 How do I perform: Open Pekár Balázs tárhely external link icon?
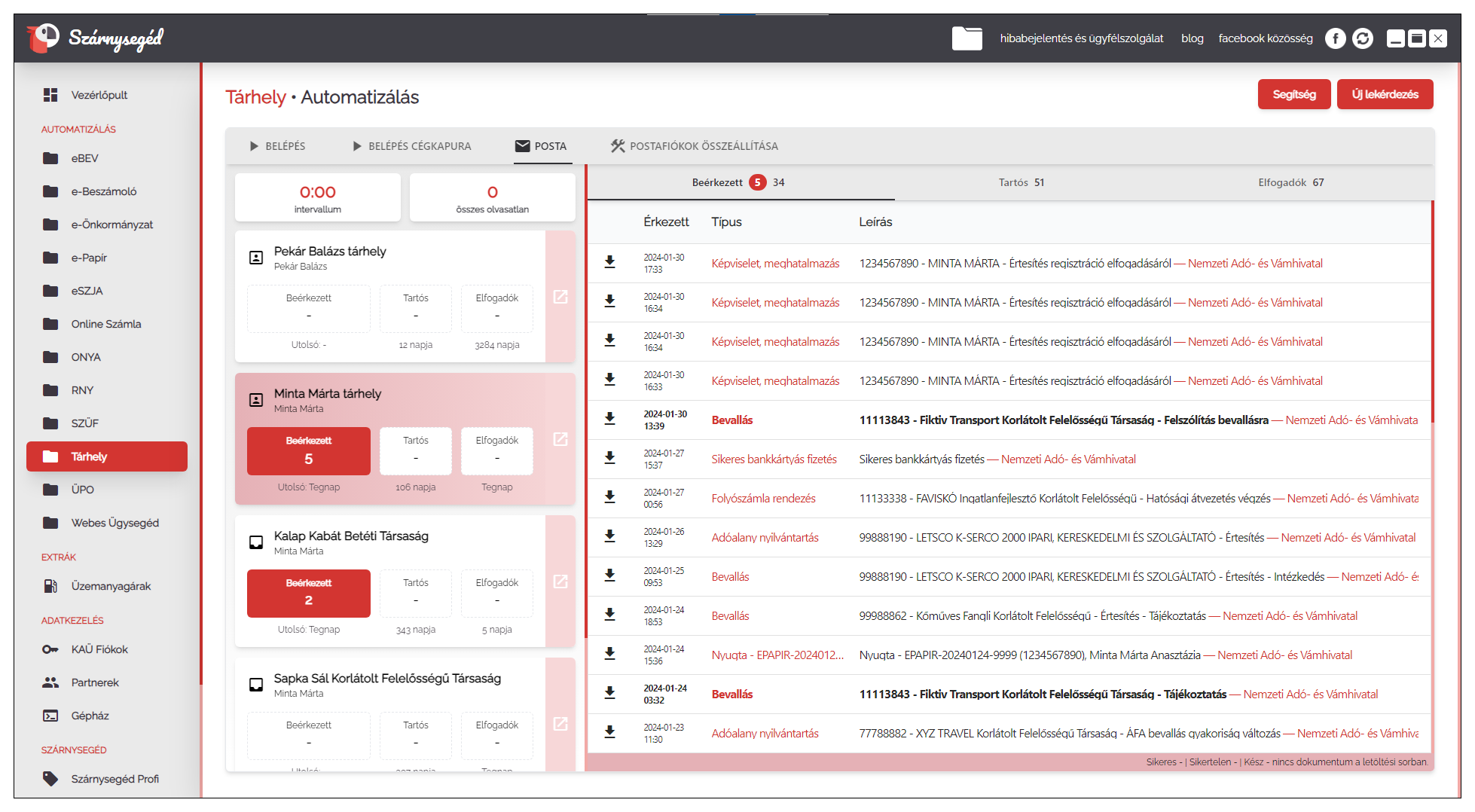click(560, 297)
